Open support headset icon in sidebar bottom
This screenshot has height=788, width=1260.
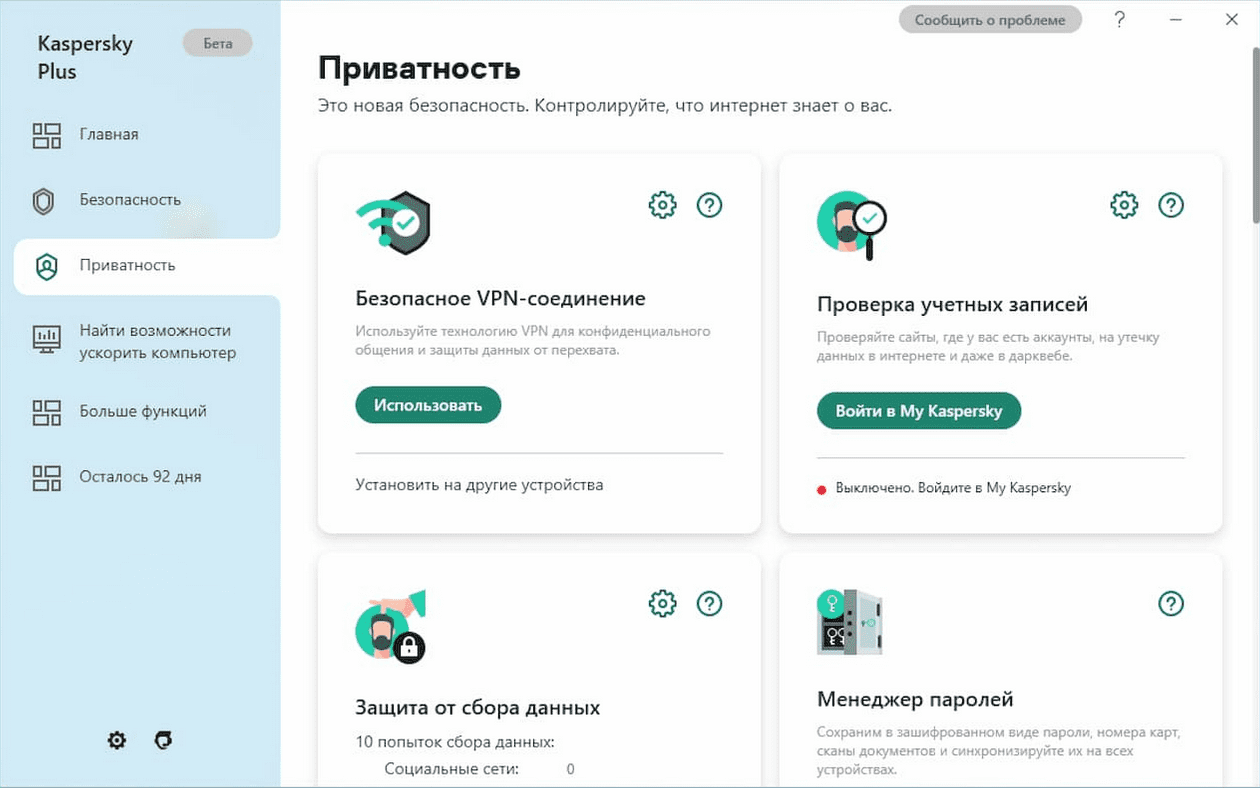coord(164,740)
